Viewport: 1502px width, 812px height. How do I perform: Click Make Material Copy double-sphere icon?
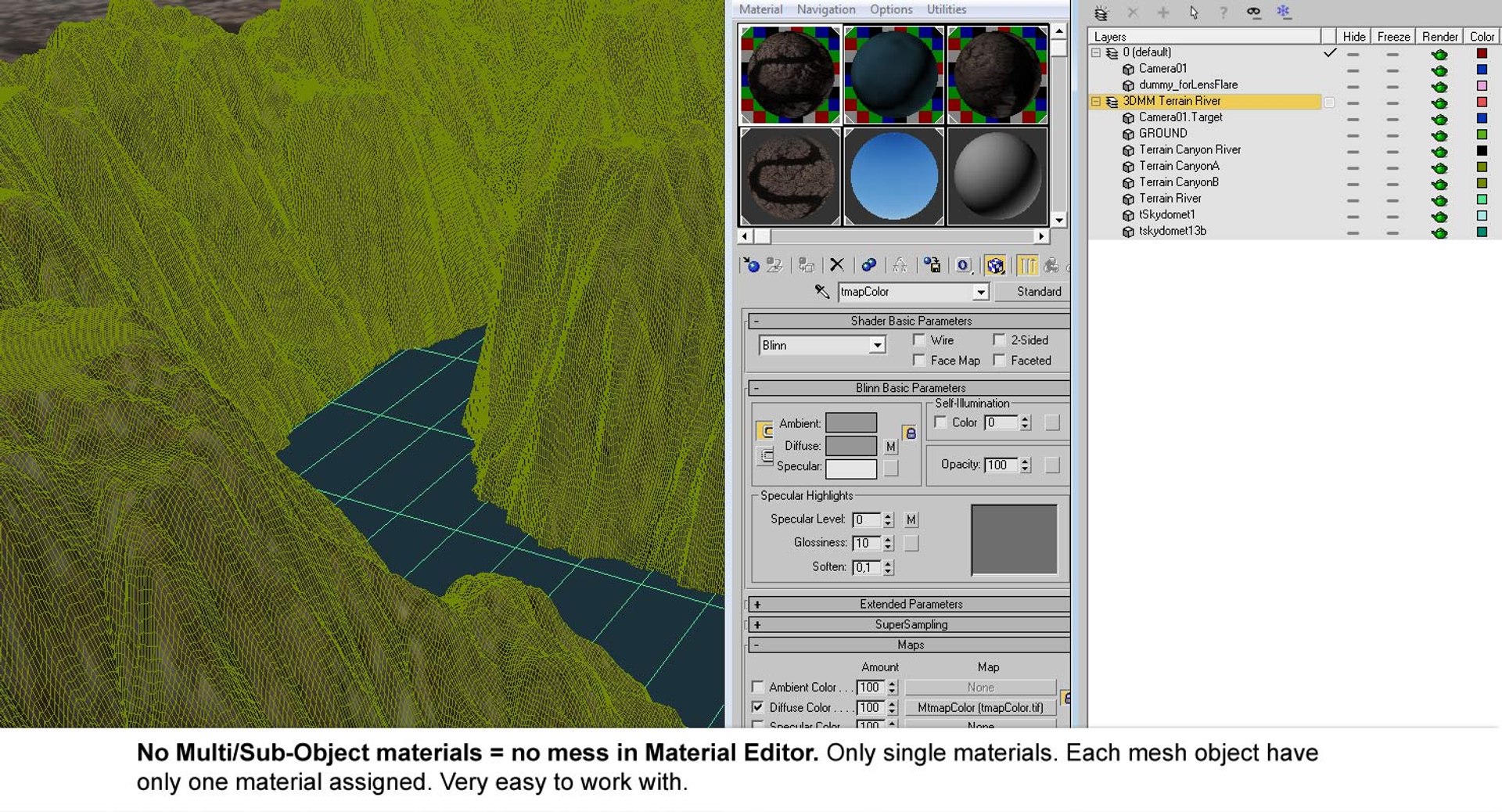click(x=868, y=265)
